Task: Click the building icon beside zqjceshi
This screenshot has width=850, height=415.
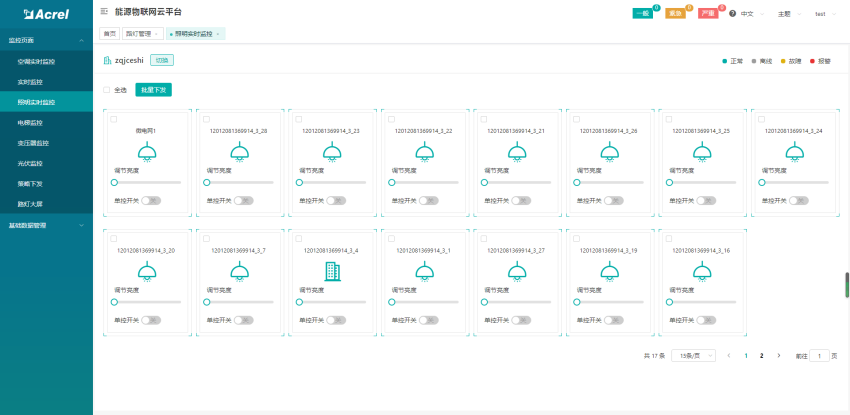Action: 108,60
